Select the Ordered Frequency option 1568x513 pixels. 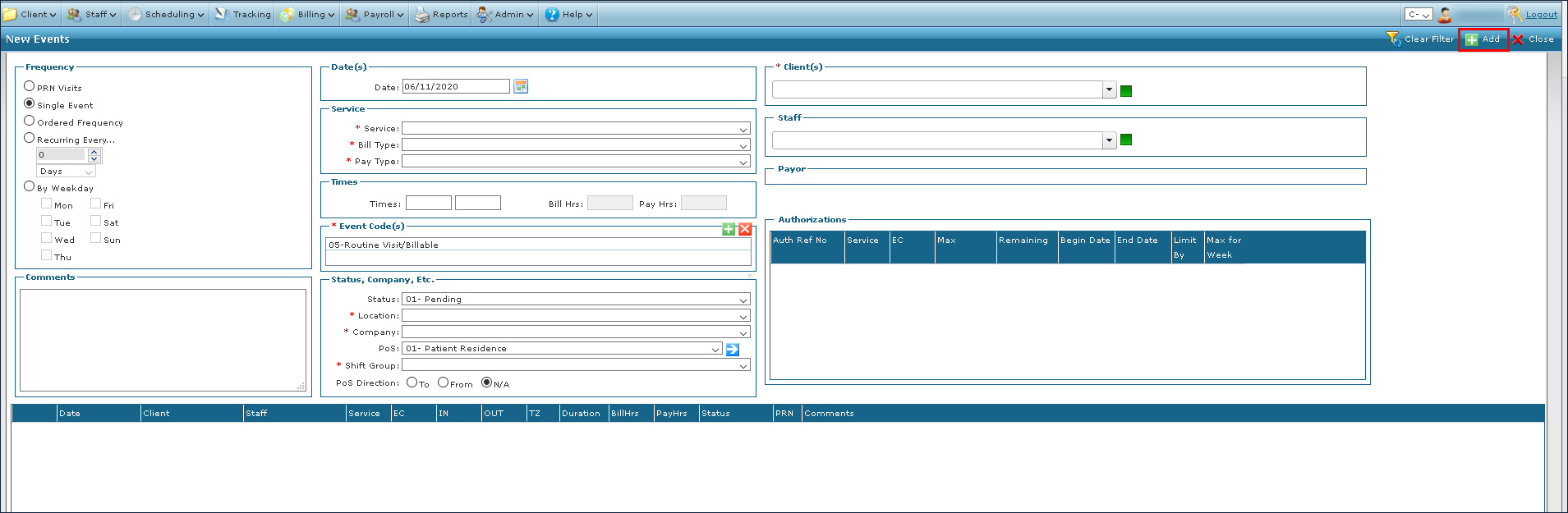(30, 121)
